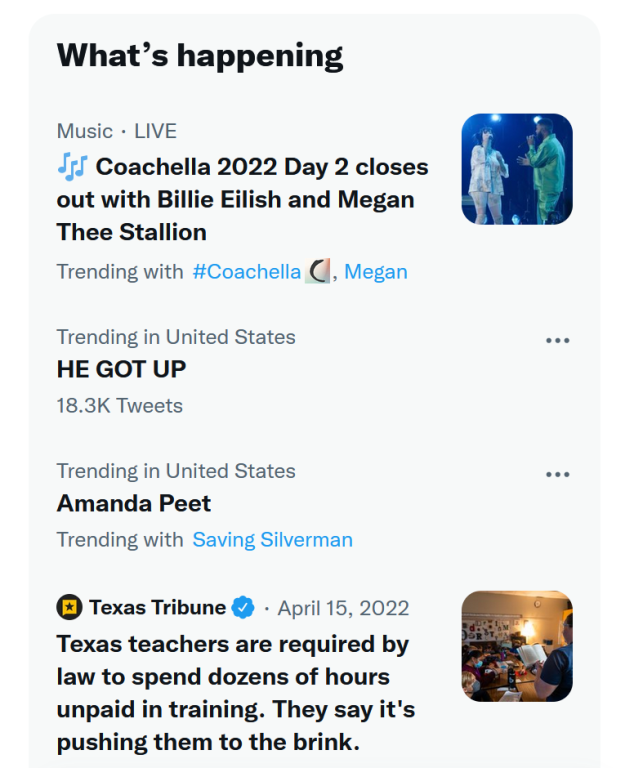Open the Saving Silverman trending link

[x=272, y=540]
